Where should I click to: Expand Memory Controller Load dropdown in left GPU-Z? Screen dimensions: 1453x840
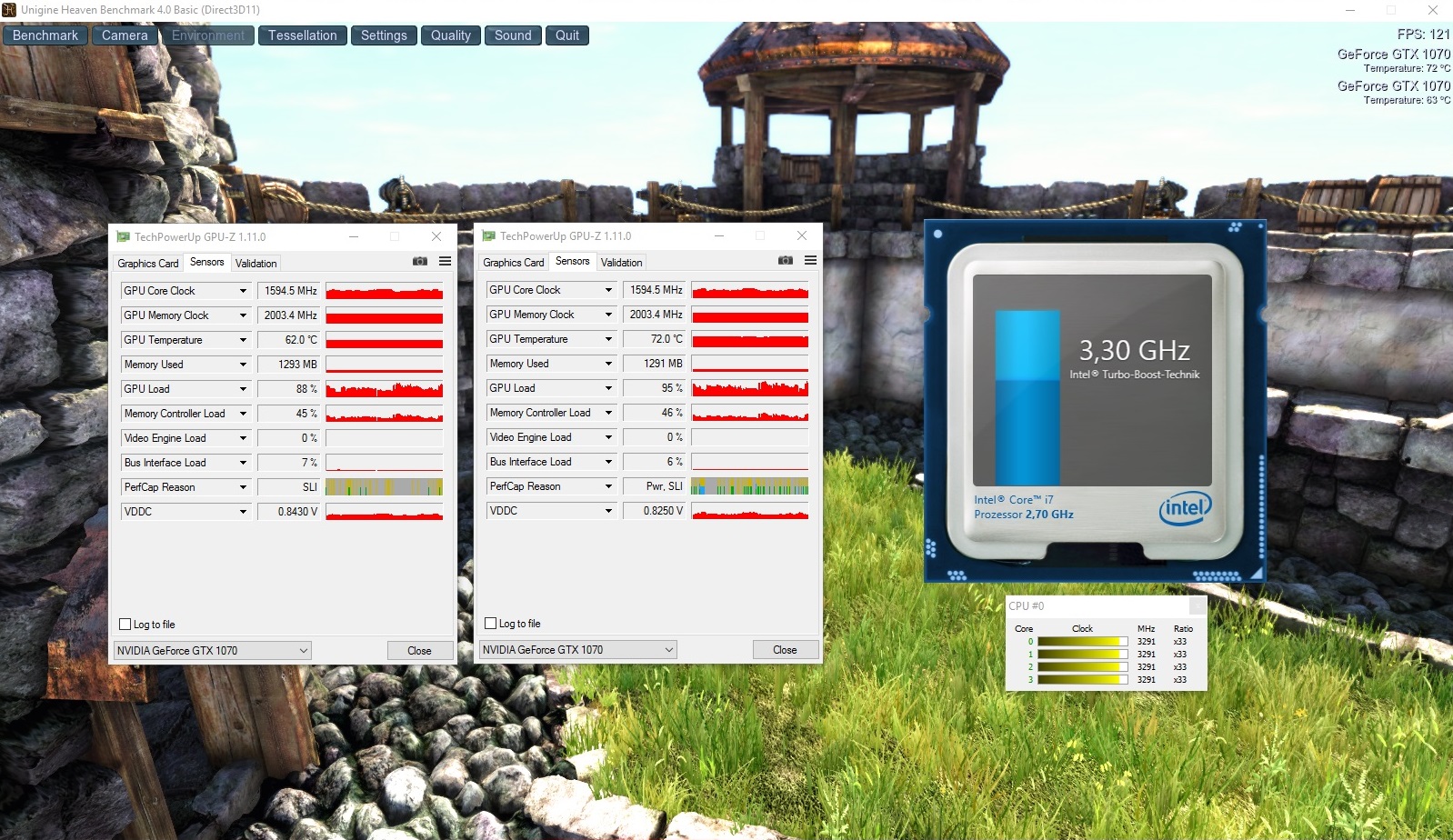[x=243, y=414]
